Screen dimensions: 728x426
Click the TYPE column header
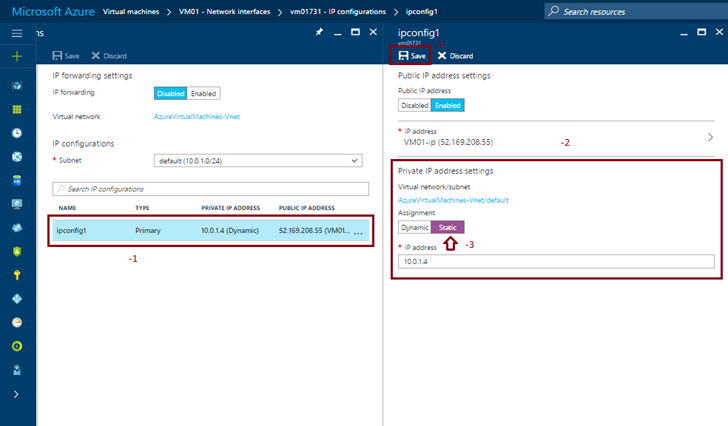click(142, 208)
